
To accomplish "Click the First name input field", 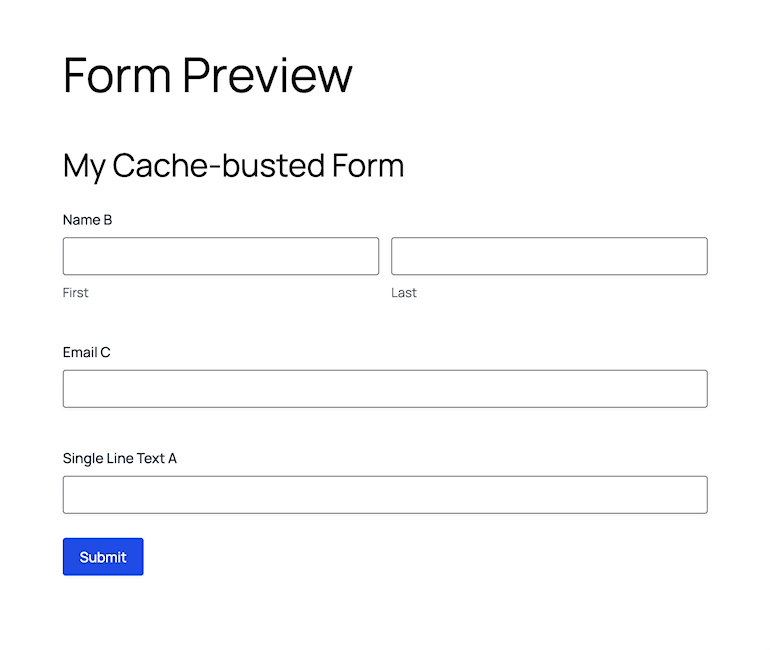I will coord(220,256).
